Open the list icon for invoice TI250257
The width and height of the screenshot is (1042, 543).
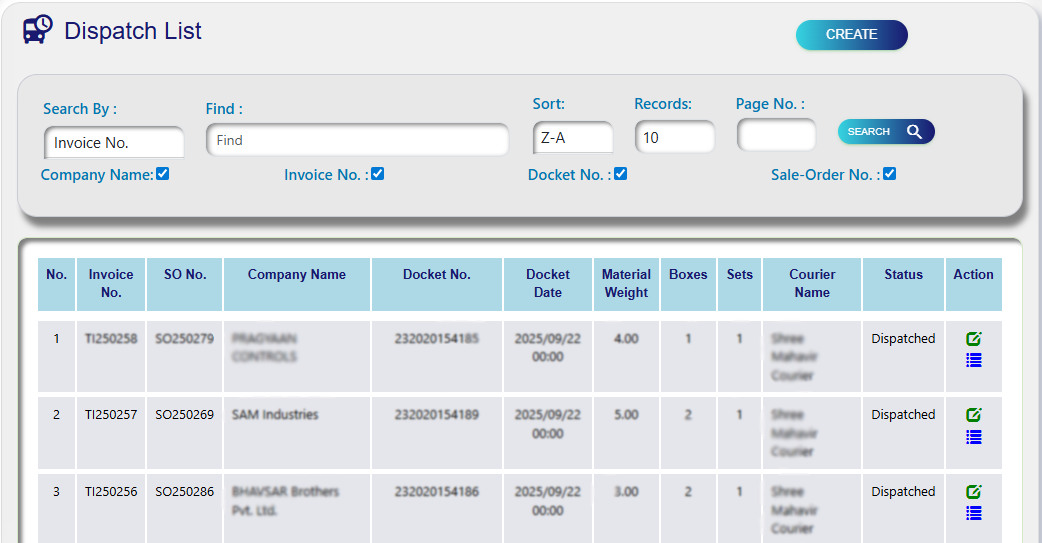973,436
